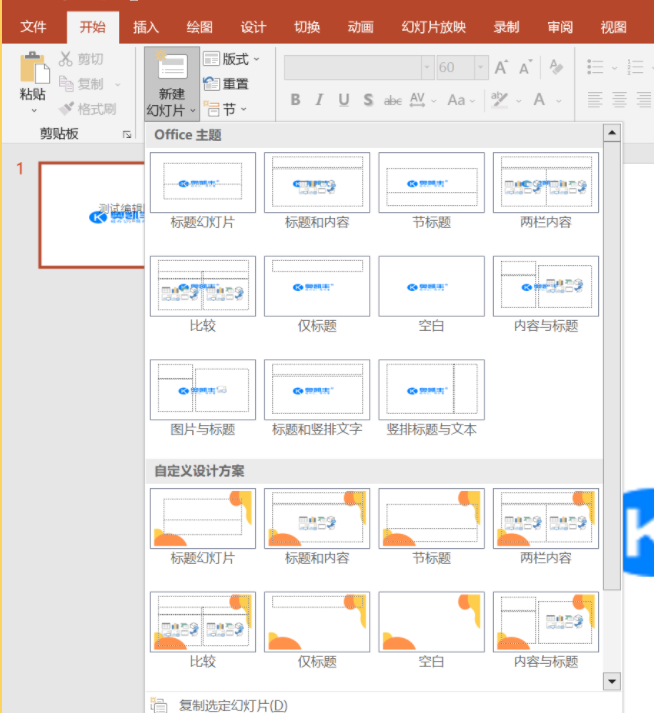654x713 pixels.
Task: Toggle text Shadow (S) formatting
Action: (368, 100)
